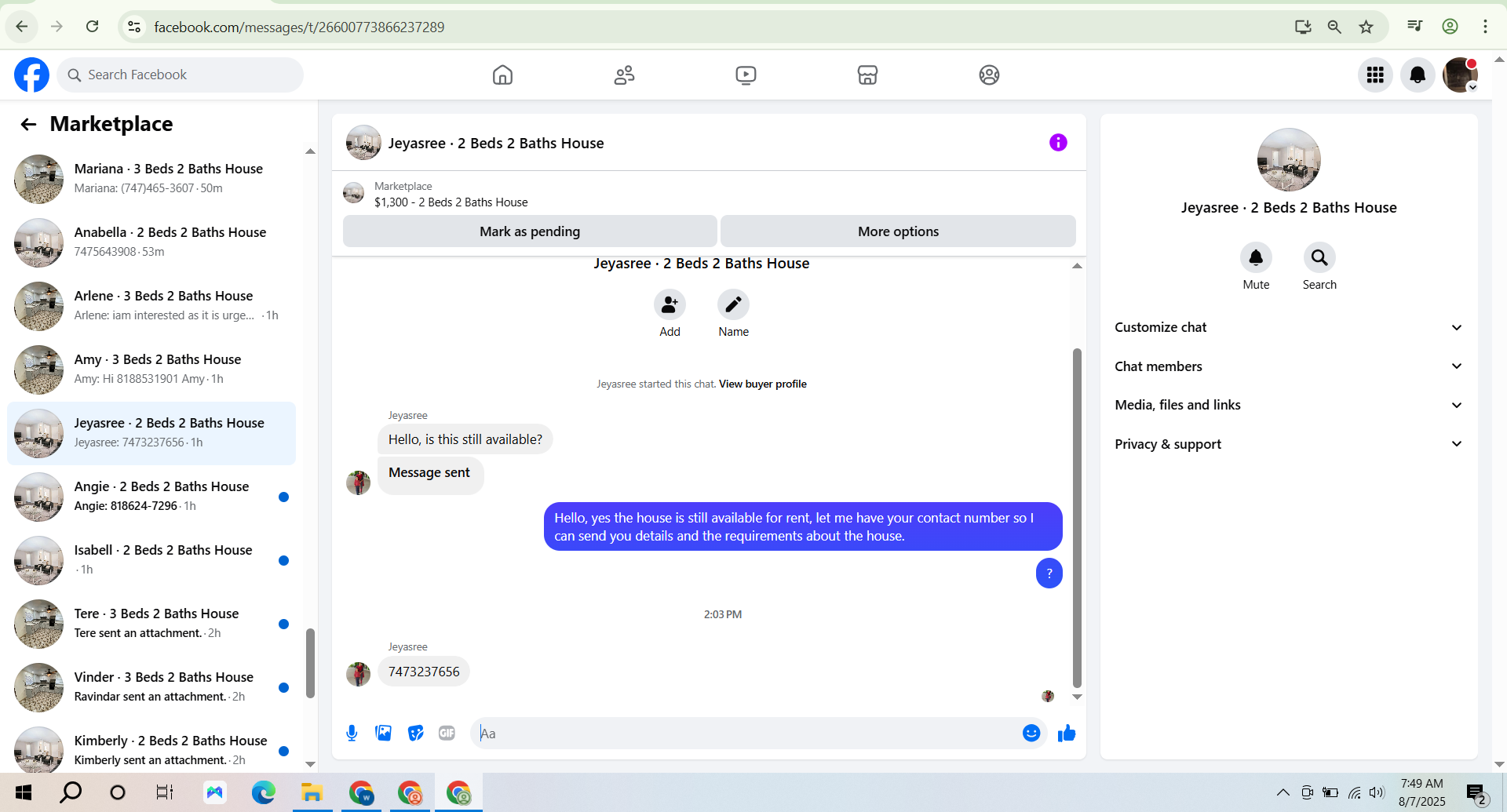Open the emoji picker smiley icon
This screenshot has width=1507, height=812.
1031,733
